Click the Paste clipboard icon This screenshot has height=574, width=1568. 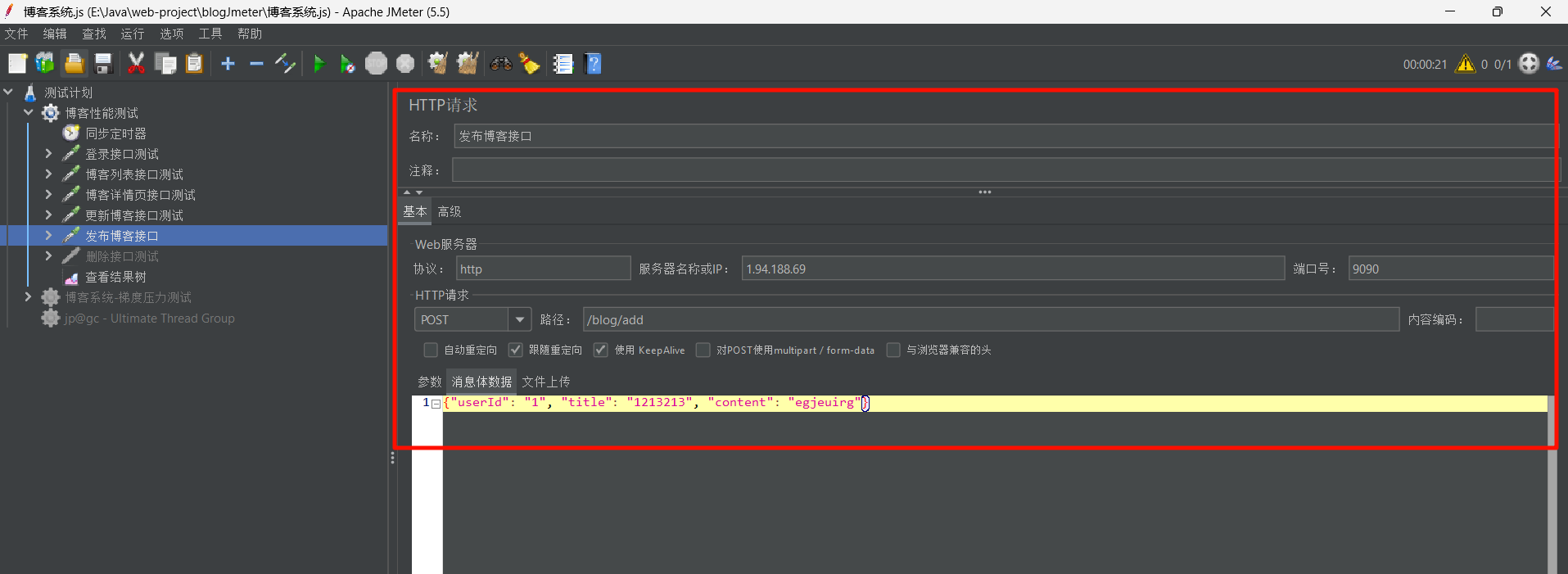[x=194, y=64]
